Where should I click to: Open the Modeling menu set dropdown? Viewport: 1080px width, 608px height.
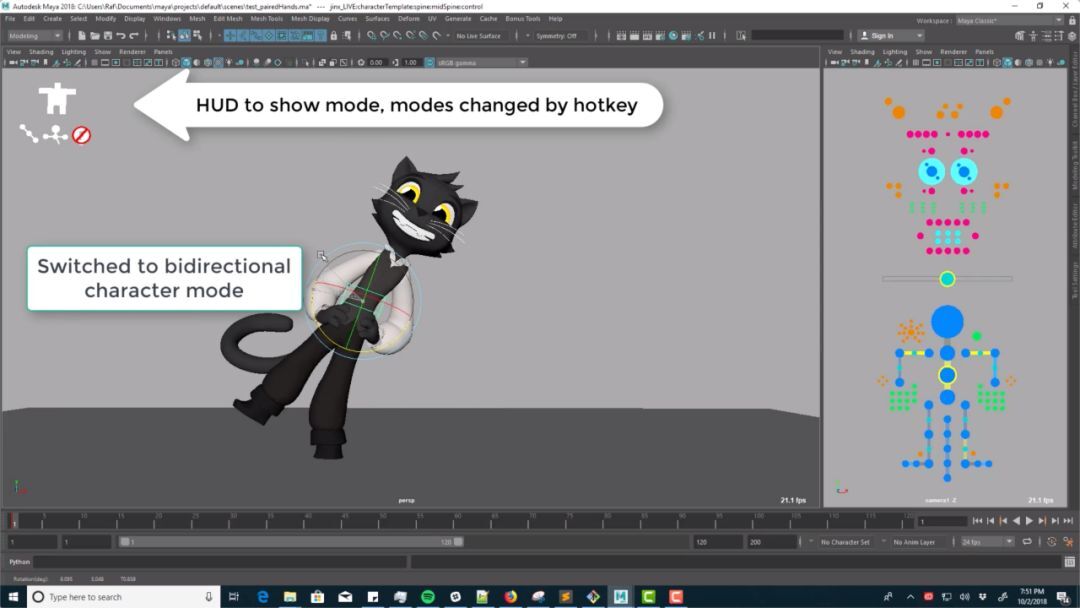click(x=34, y=36)
